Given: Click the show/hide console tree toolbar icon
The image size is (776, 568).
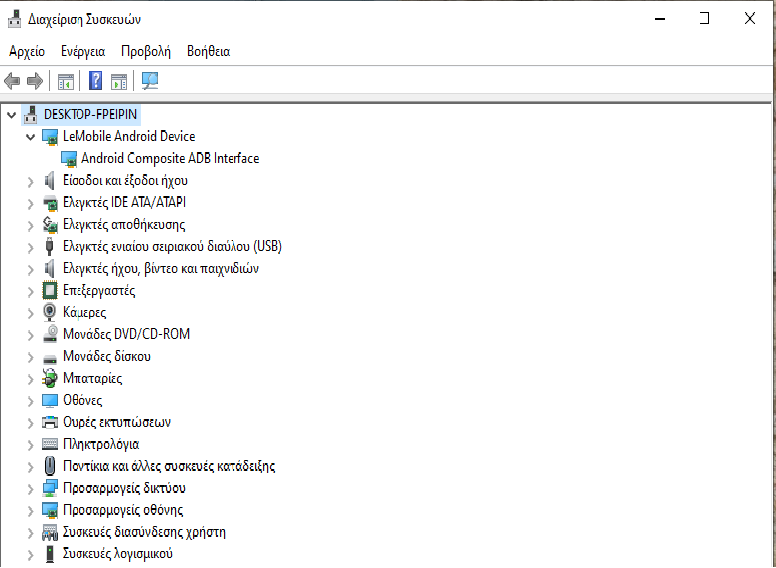Looking at the screenshot, I should click(x=66, y=81).
